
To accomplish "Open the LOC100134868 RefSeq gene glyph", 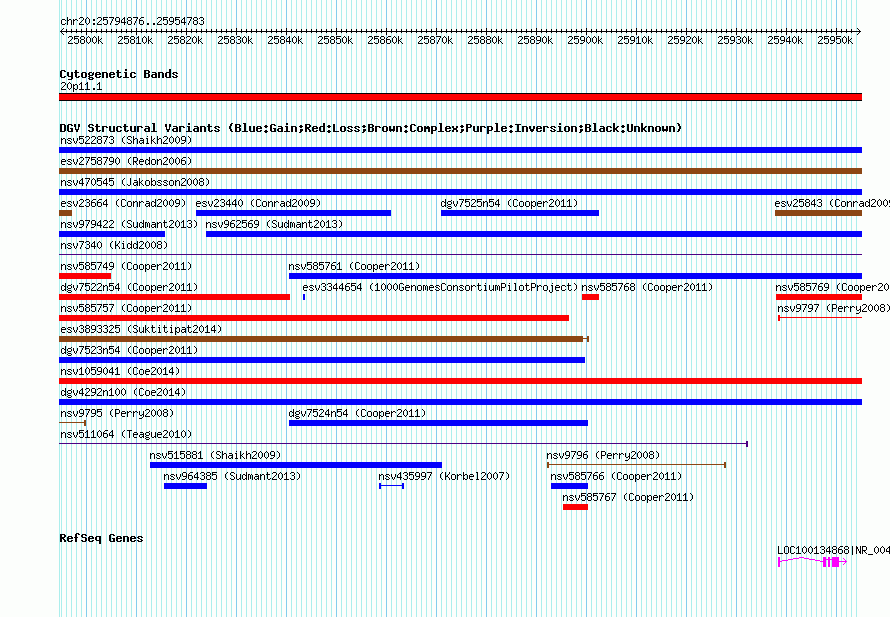I will click(812, 562).
